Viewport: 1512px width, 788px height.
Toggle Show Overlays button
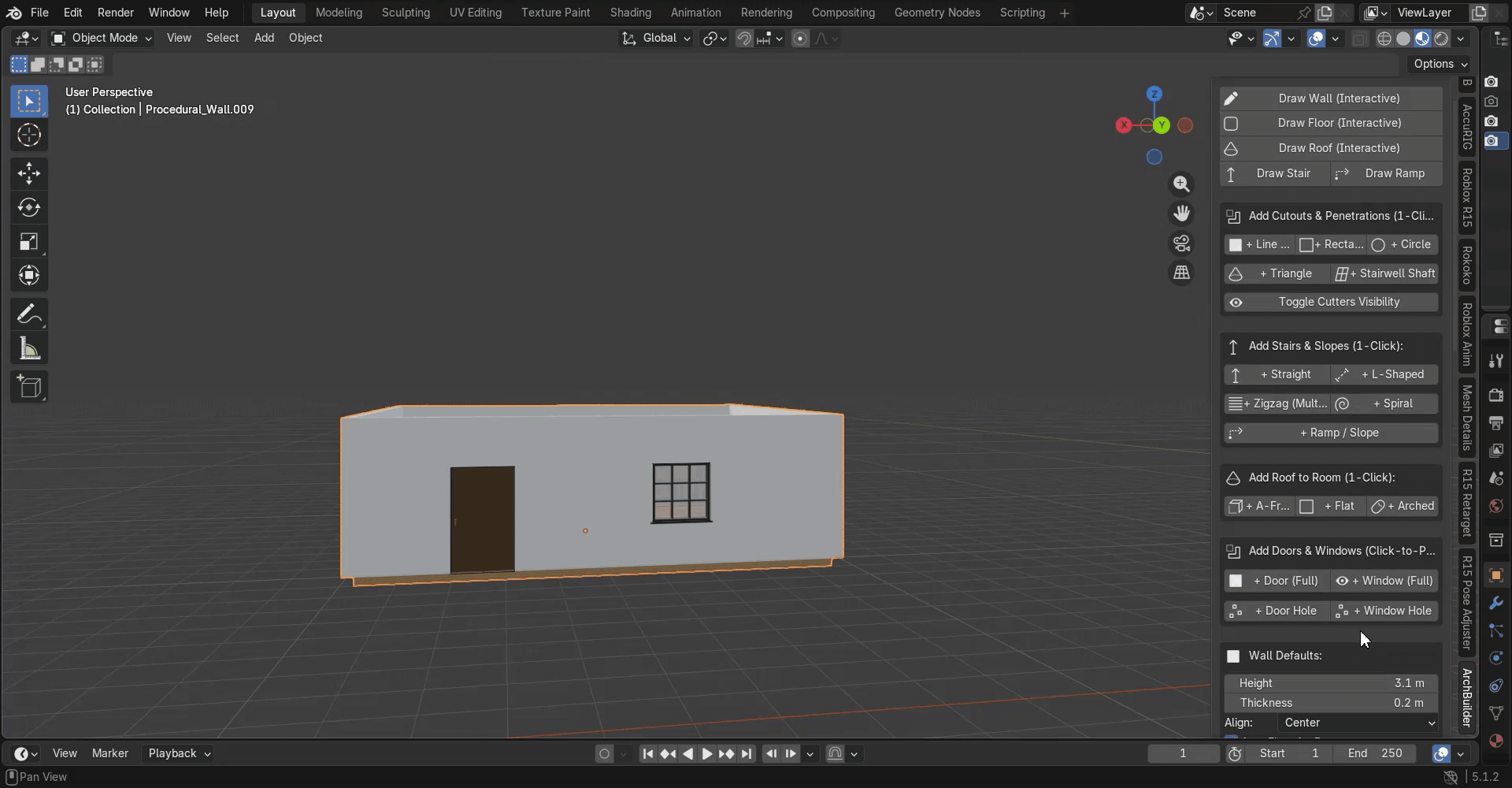point(1316,39)
